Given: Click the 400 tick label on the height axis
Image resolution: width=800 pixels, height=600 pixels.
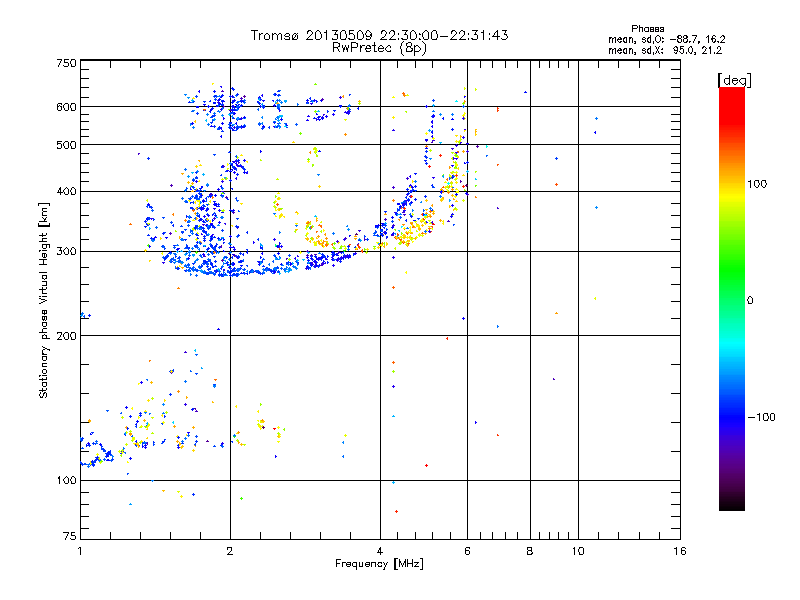Looking at the screenshot, I should click(66, 192).
